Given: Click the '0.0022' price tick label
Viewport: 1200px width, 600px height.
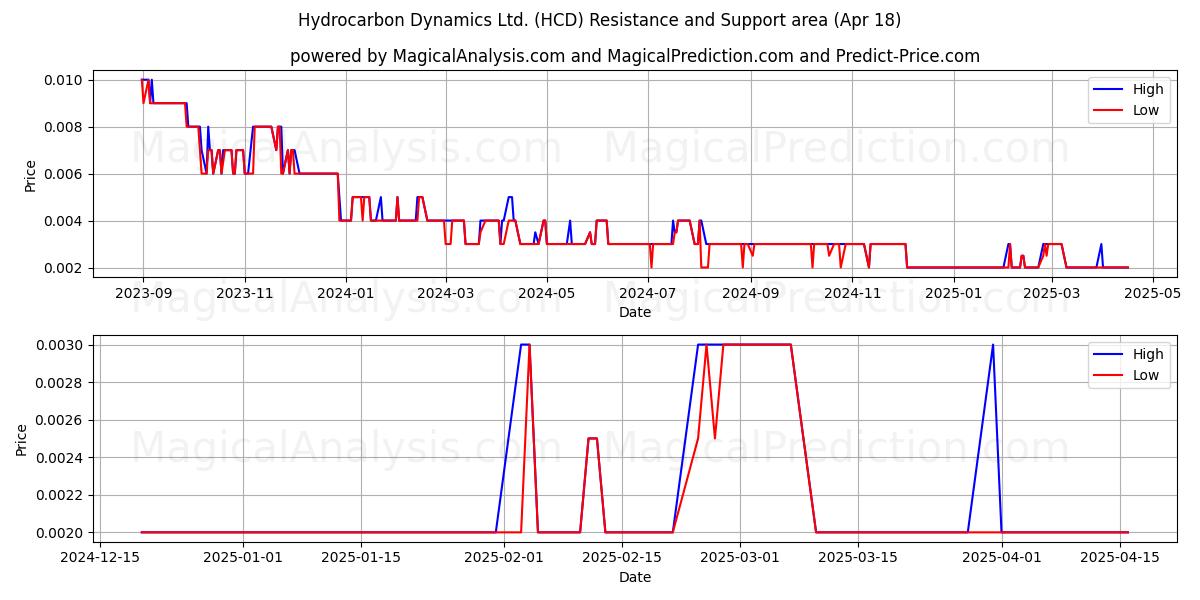Looking at the screenshot, I should click(x=62, y=495).
